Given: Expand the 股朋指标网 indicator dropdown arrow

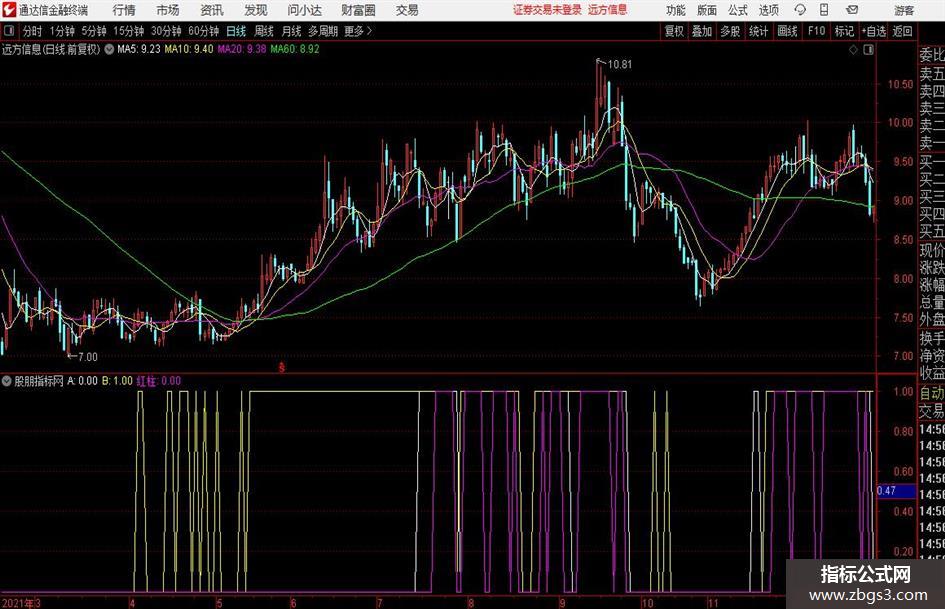Looking at the screenshot, I should point(7,381).
